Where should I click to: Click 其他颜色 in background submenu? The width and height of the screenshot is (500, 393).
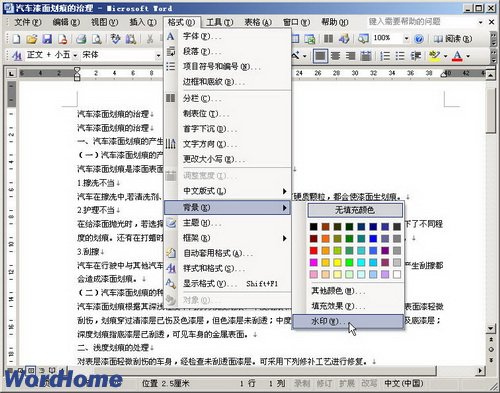[x=349, y=291]
